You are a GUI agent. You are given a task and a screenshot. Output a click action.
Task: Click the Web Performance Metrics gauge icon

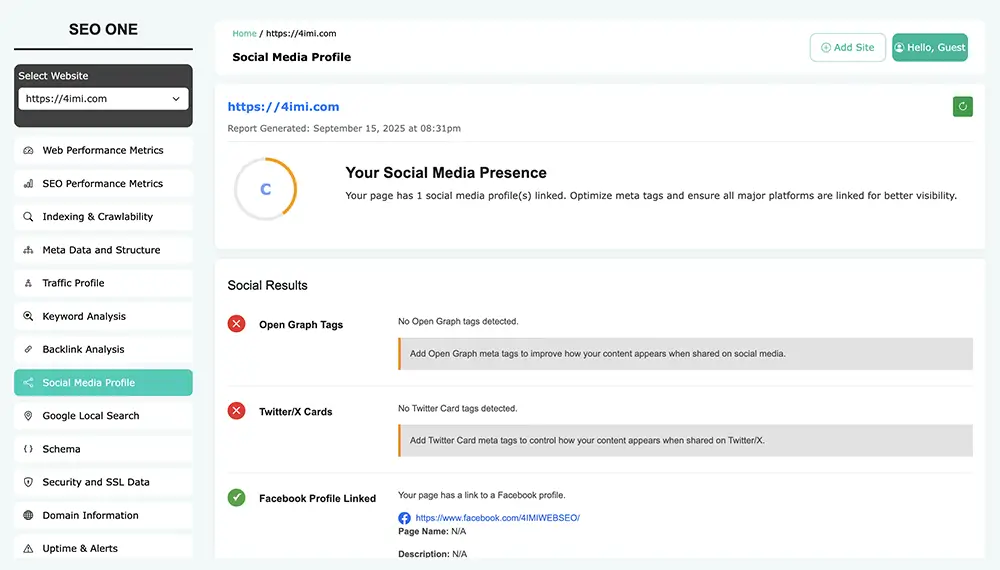click(28, 151)
